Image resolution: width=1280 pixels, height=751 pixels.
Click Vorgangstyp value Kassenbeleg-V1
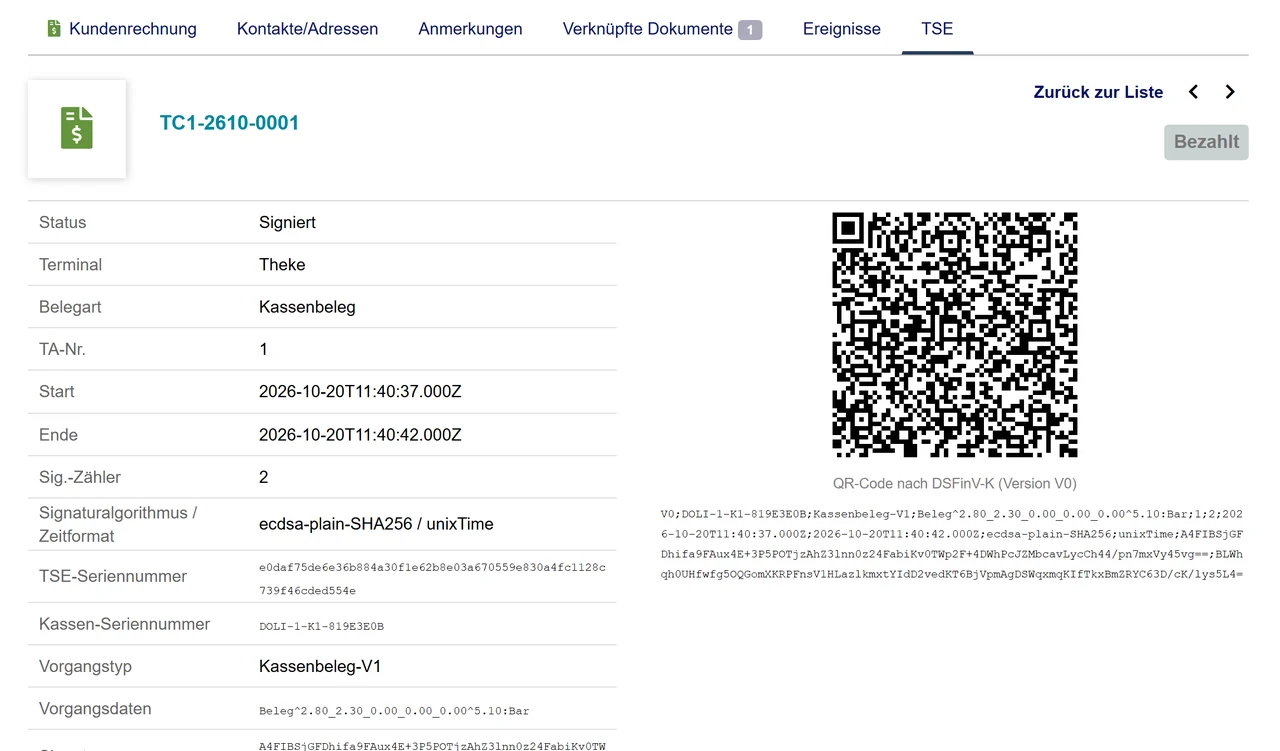pyautogui.click(x=320, y=666)
